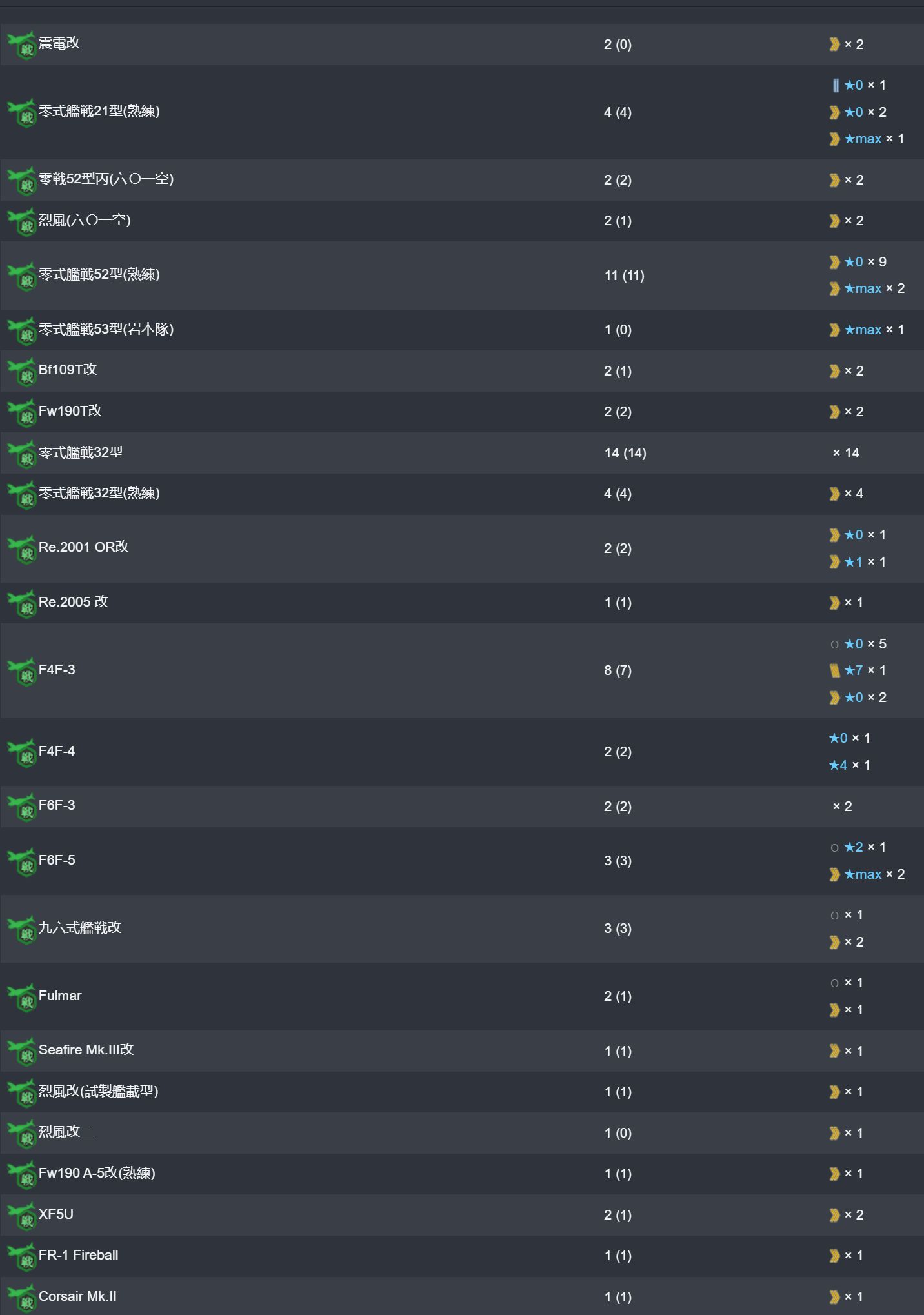Click the Fw190 A-5改(熟練) equipment name

97,1173
